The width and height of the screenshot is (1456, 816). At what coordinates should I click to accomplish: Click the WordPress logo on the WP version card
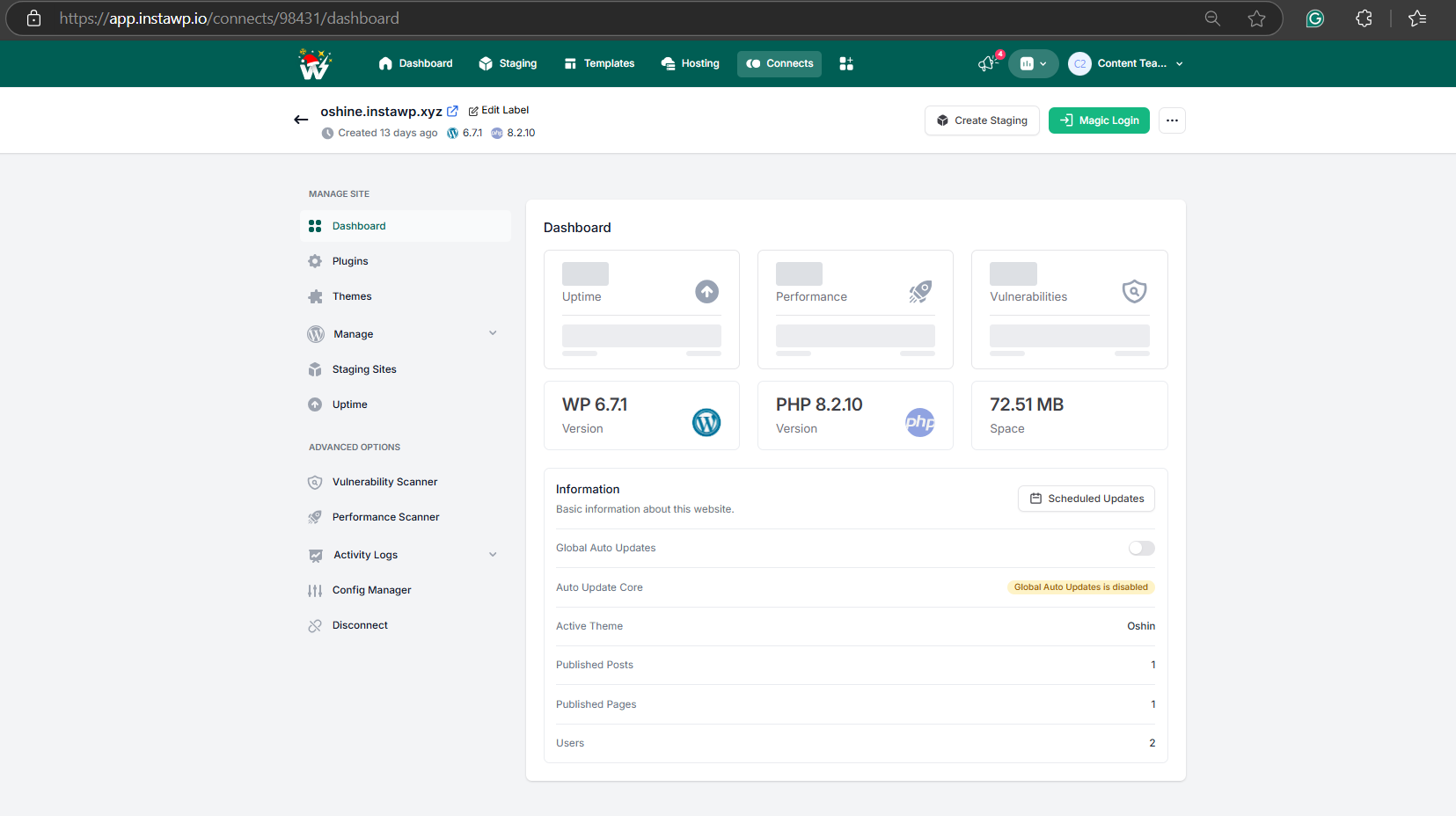(706, 422)
